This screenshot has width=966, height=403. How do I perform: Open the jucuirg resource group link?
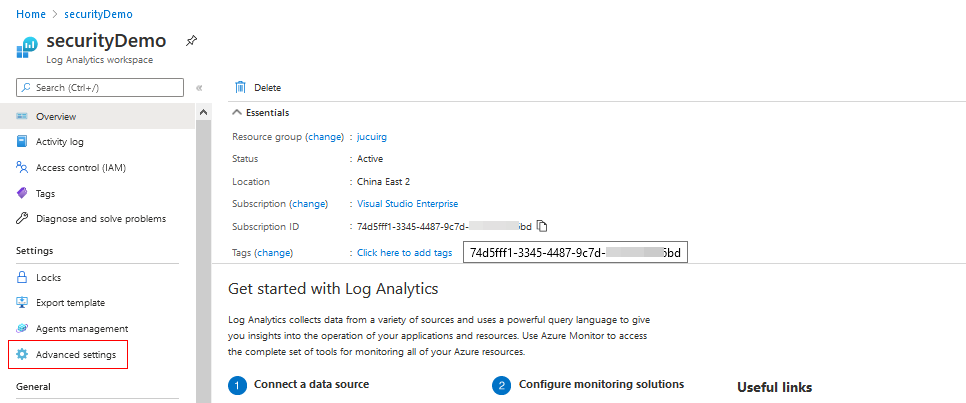pyautogui.click(x=372, y=137)
